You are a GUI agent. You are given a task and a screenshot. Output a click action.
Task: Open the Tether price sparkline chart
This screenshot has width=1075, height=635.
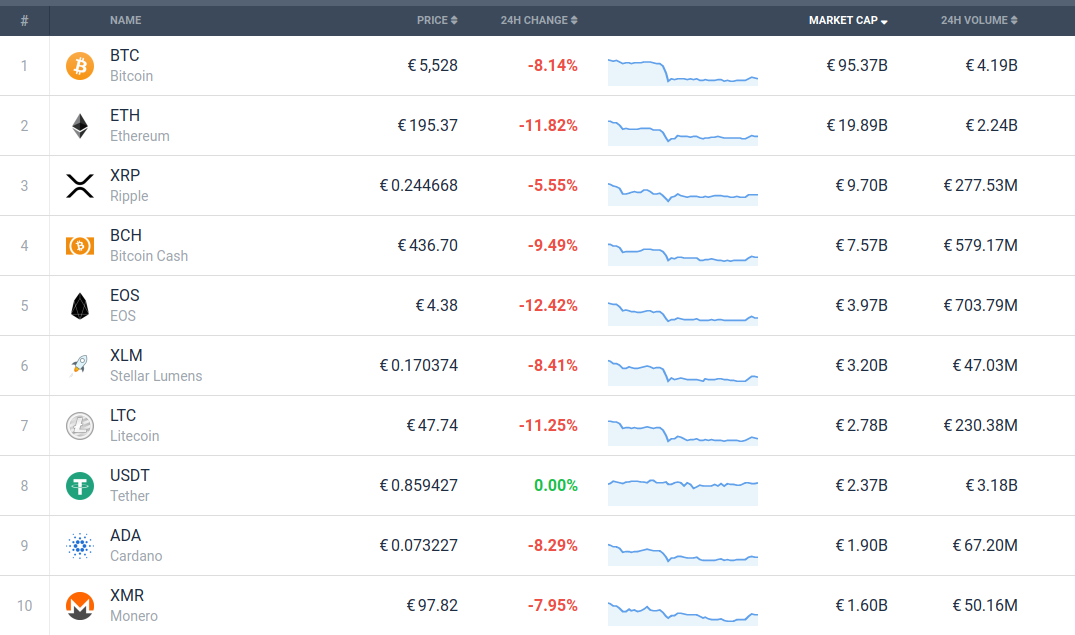coord(682,487)
